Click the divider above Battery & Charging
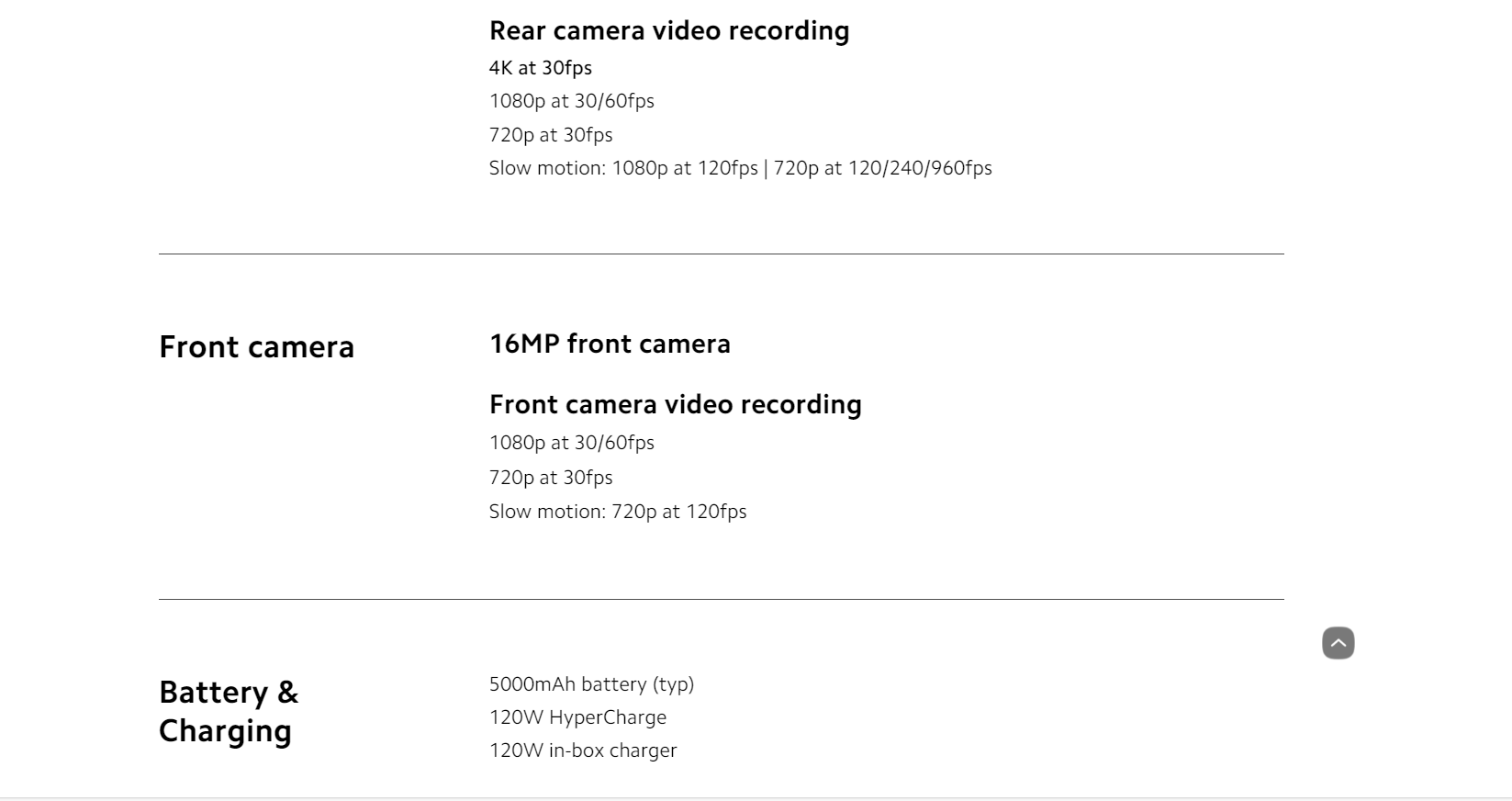This screenshot has height=801, width=1512. (721, 599)
